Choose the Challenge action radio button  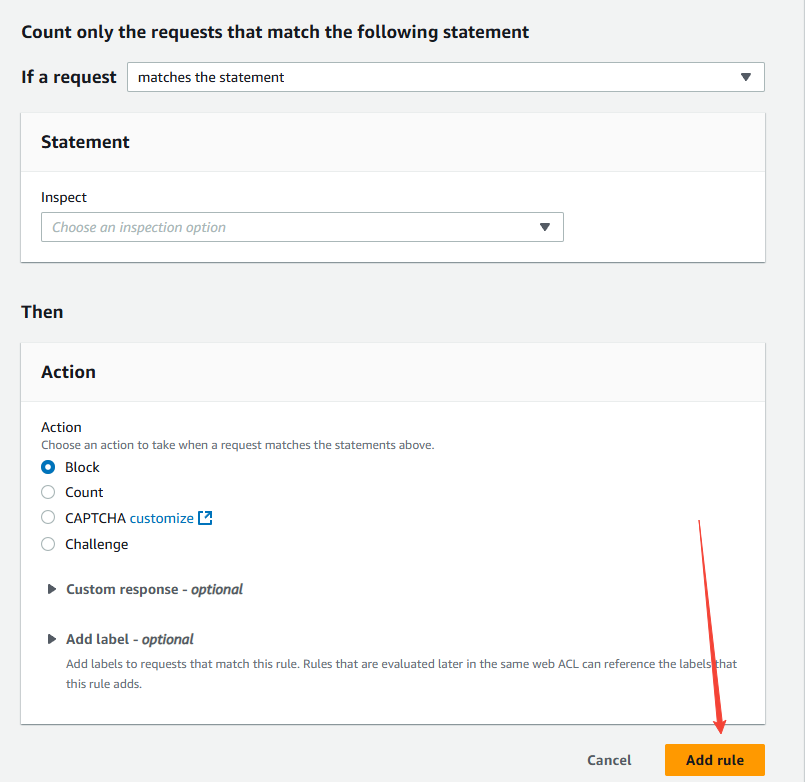48,544
